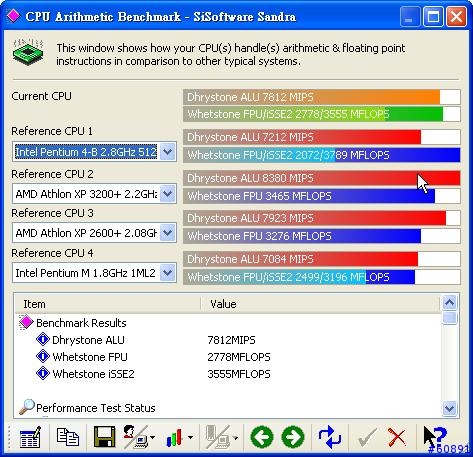Click Dhrystone ALU 8380 MIPS bar
This screenshot has width=473, height=457.
pyautogui.click(x=322, y=178)
